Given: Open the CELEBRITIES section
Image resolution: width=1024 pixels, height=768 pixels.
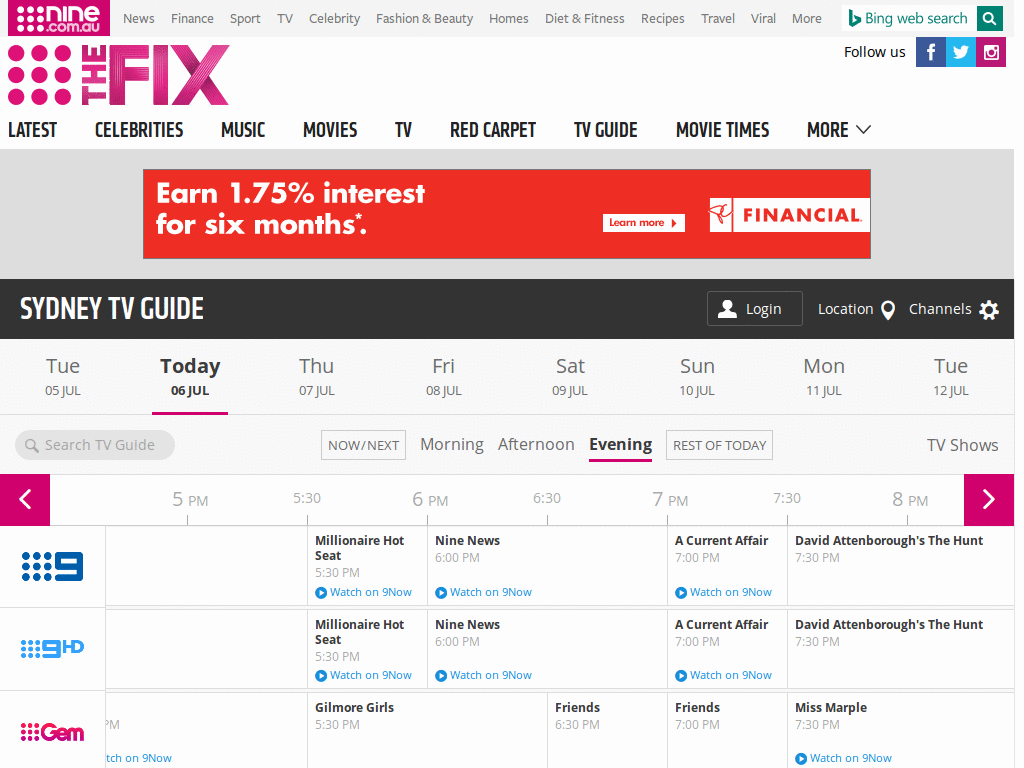Looking at the screenshot, I should pyautogui.click(x=138, y=129).
